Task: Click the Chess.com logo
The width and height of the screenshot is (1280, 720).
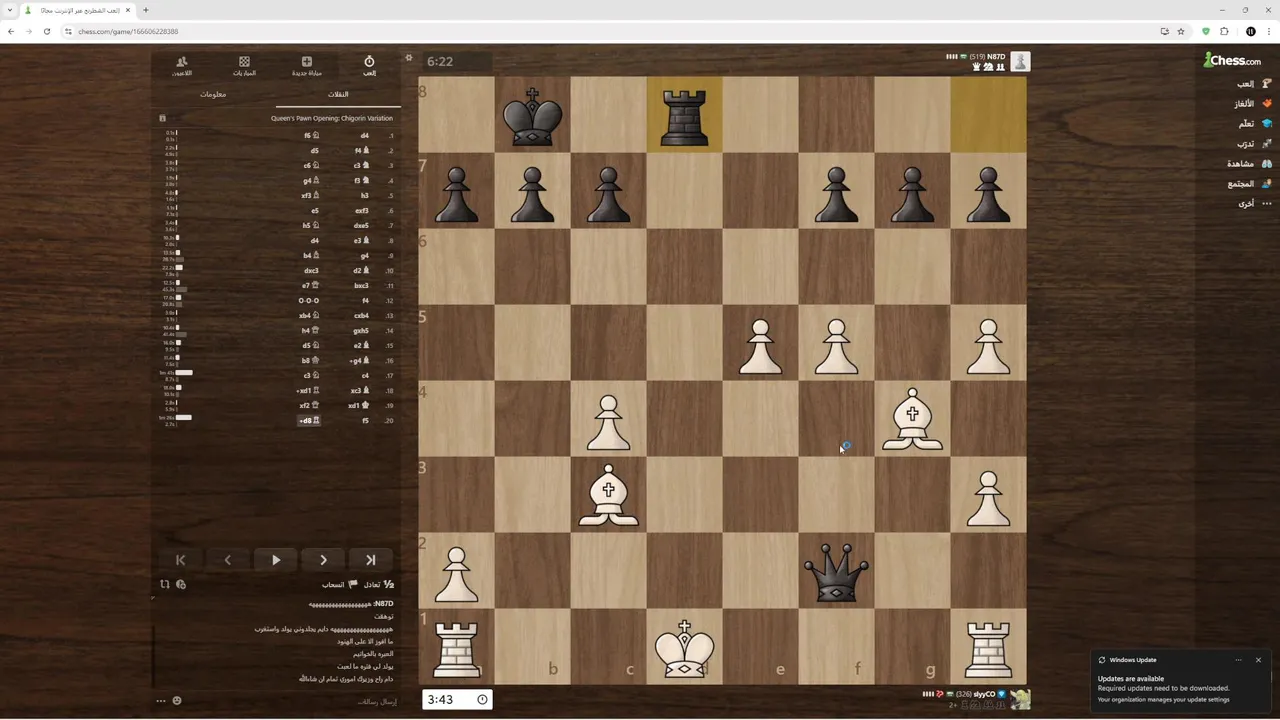Action: click(x=1232, y=60)
